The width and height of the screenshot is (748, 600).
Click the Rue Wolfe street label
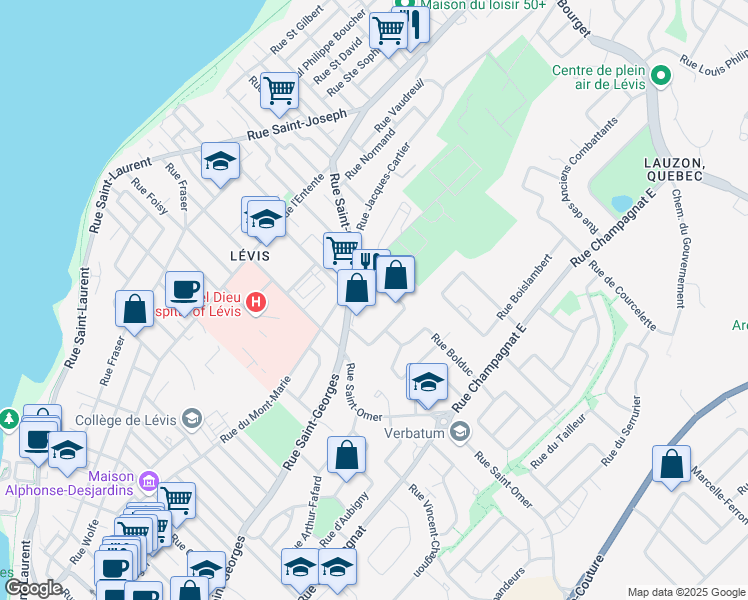point(84,542)
